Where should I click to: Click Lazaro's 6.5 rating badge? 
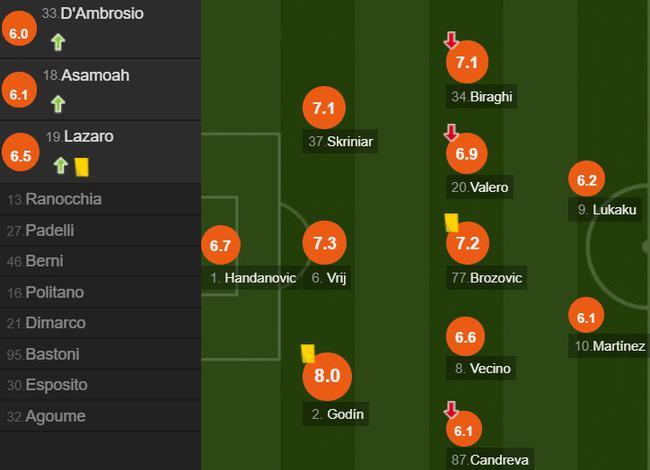pos(21,152)
